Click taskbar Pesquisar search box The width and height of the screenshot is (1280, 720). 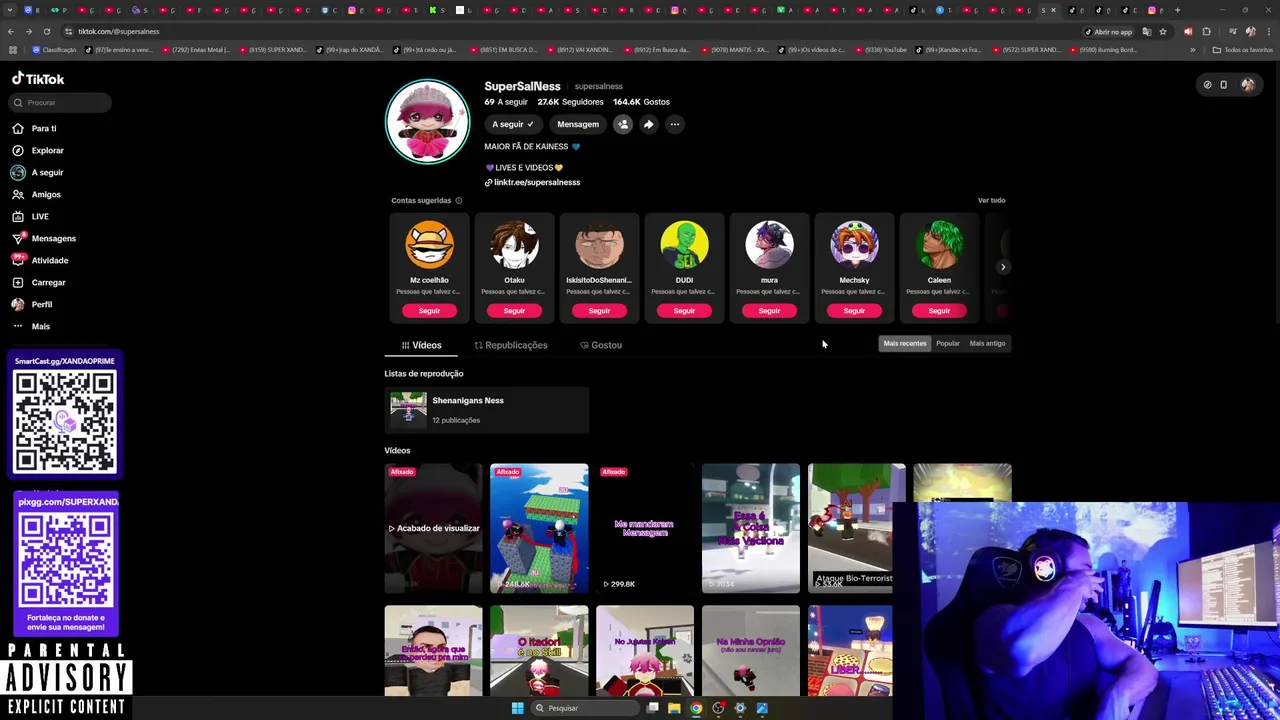coord(585,708)
